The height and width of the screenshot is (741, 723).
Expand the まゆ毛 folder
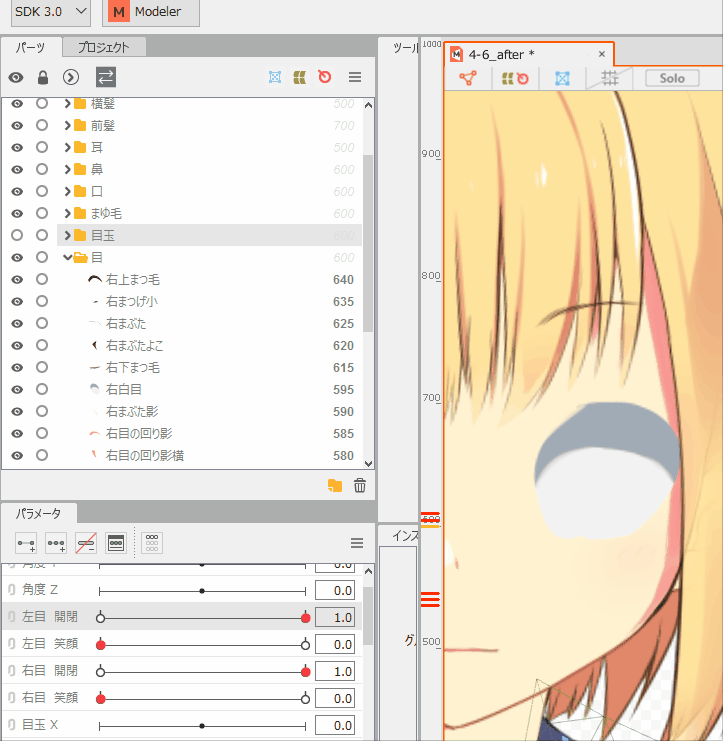67,213
